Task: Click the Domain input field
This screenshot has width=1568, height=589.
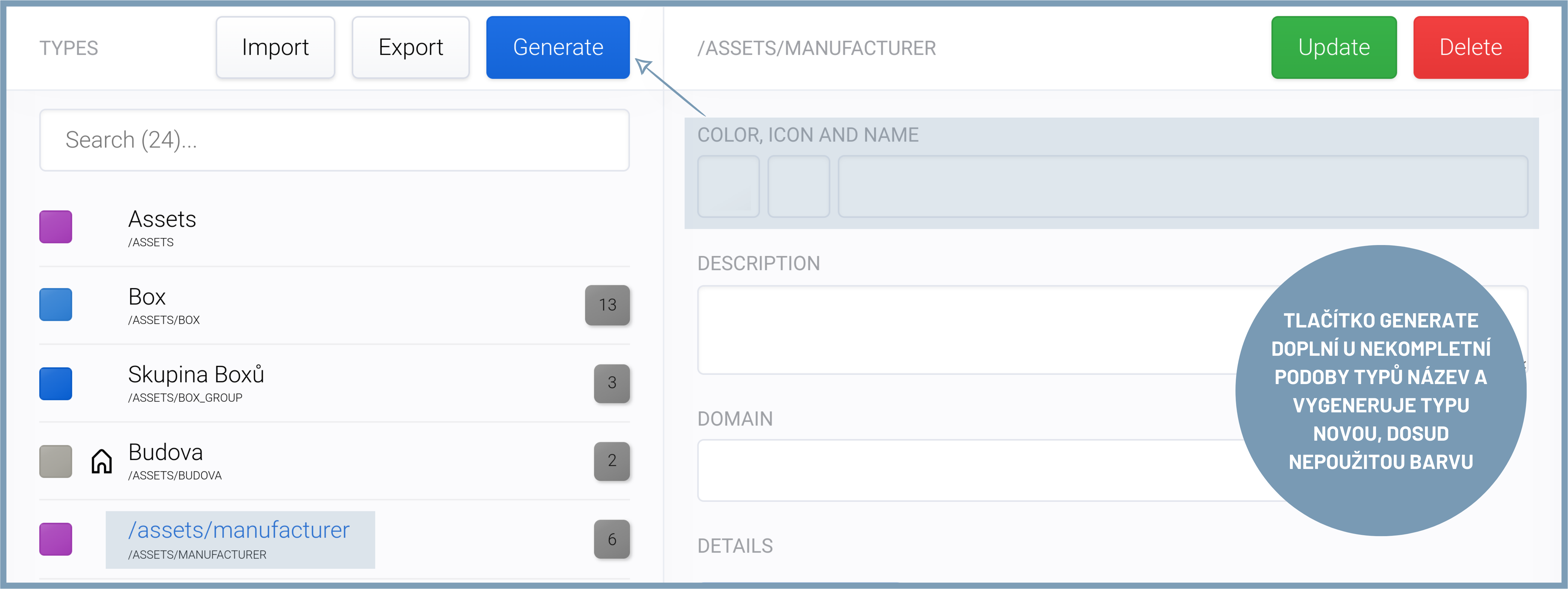Action: click(962, 470)
